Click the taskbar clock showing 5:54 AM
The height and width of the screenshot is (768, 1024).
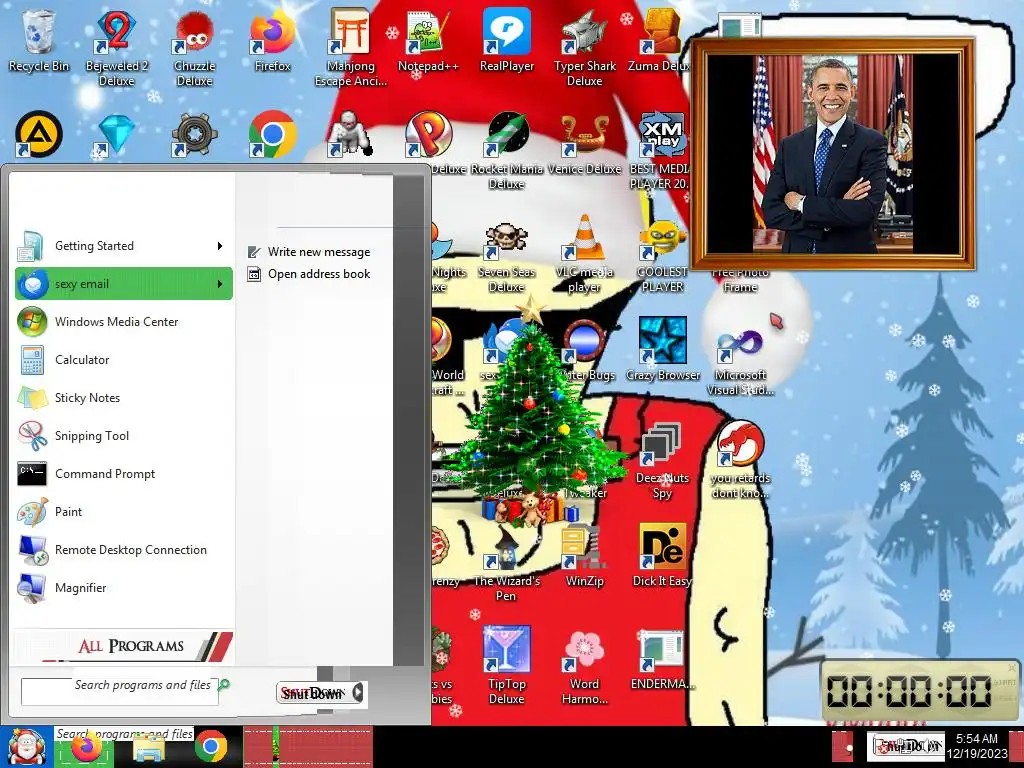pos(977,746)
